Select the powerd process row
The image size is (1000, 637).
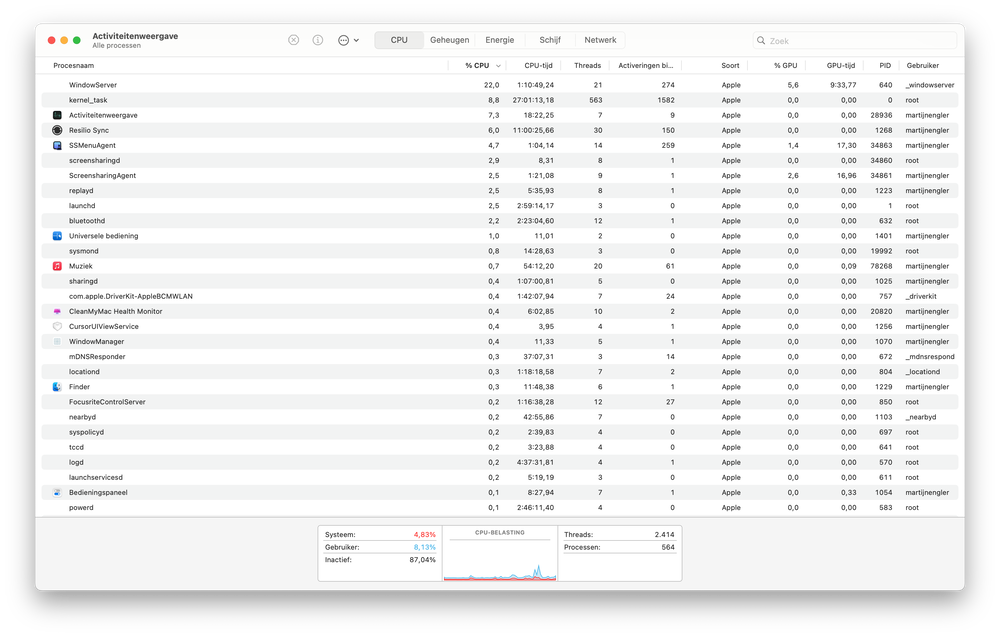pyautogui.click(x=499, y=508)
